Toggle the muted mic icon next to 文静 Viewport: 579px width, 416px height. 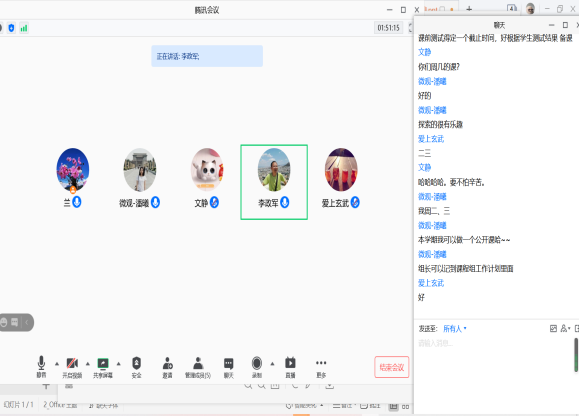214,202
